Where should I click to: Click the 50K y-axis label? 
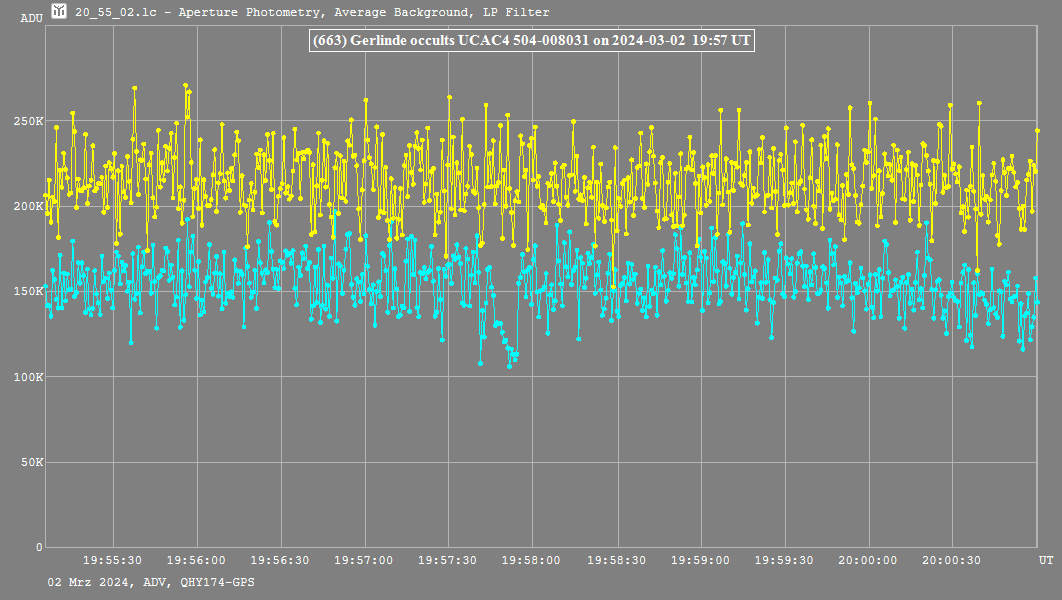pyautogui.click(x=31, y=462)
